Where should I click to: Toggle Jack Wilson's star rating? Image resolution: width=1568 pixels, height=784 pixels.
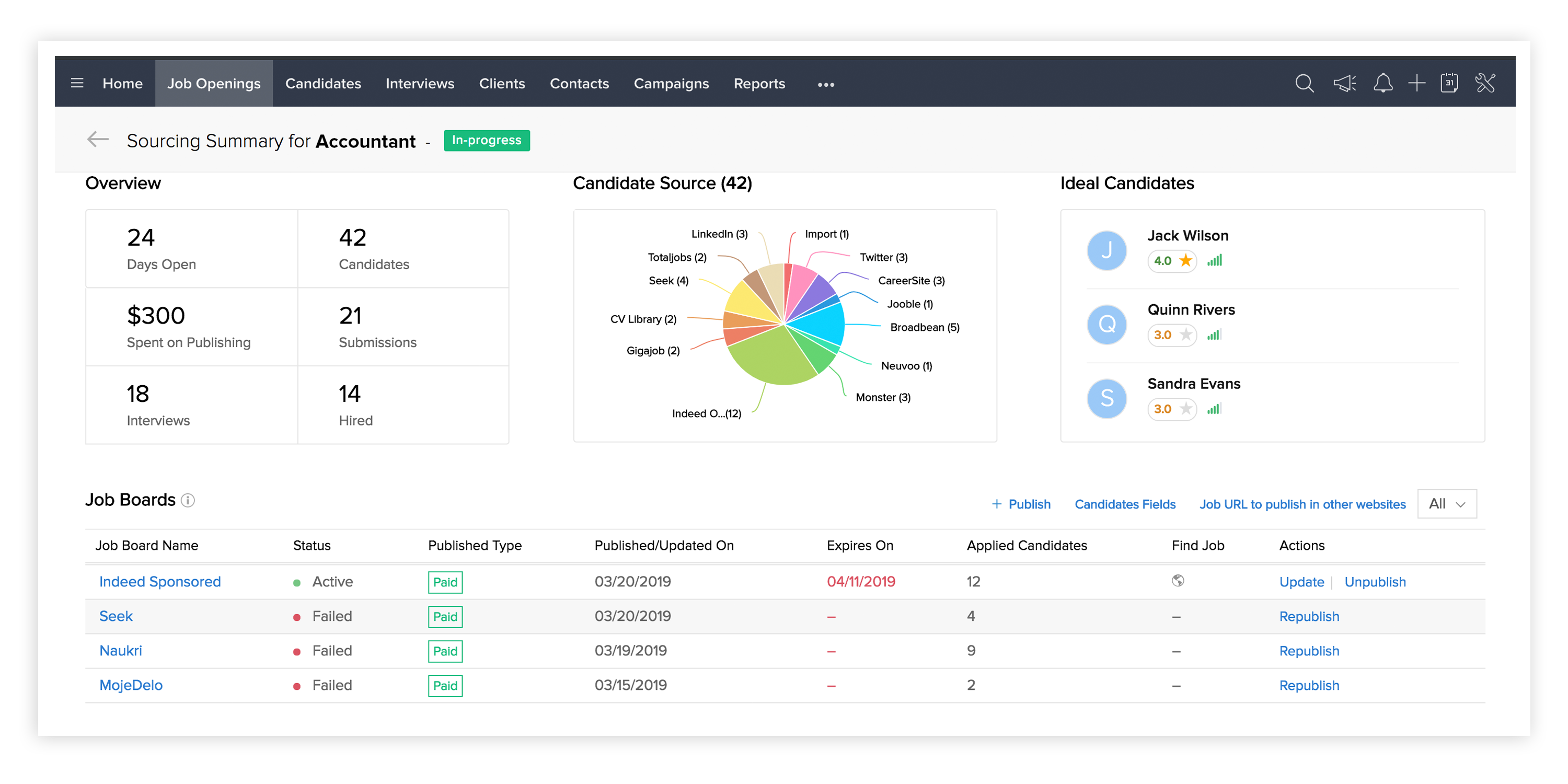[x=1185, y=260]
